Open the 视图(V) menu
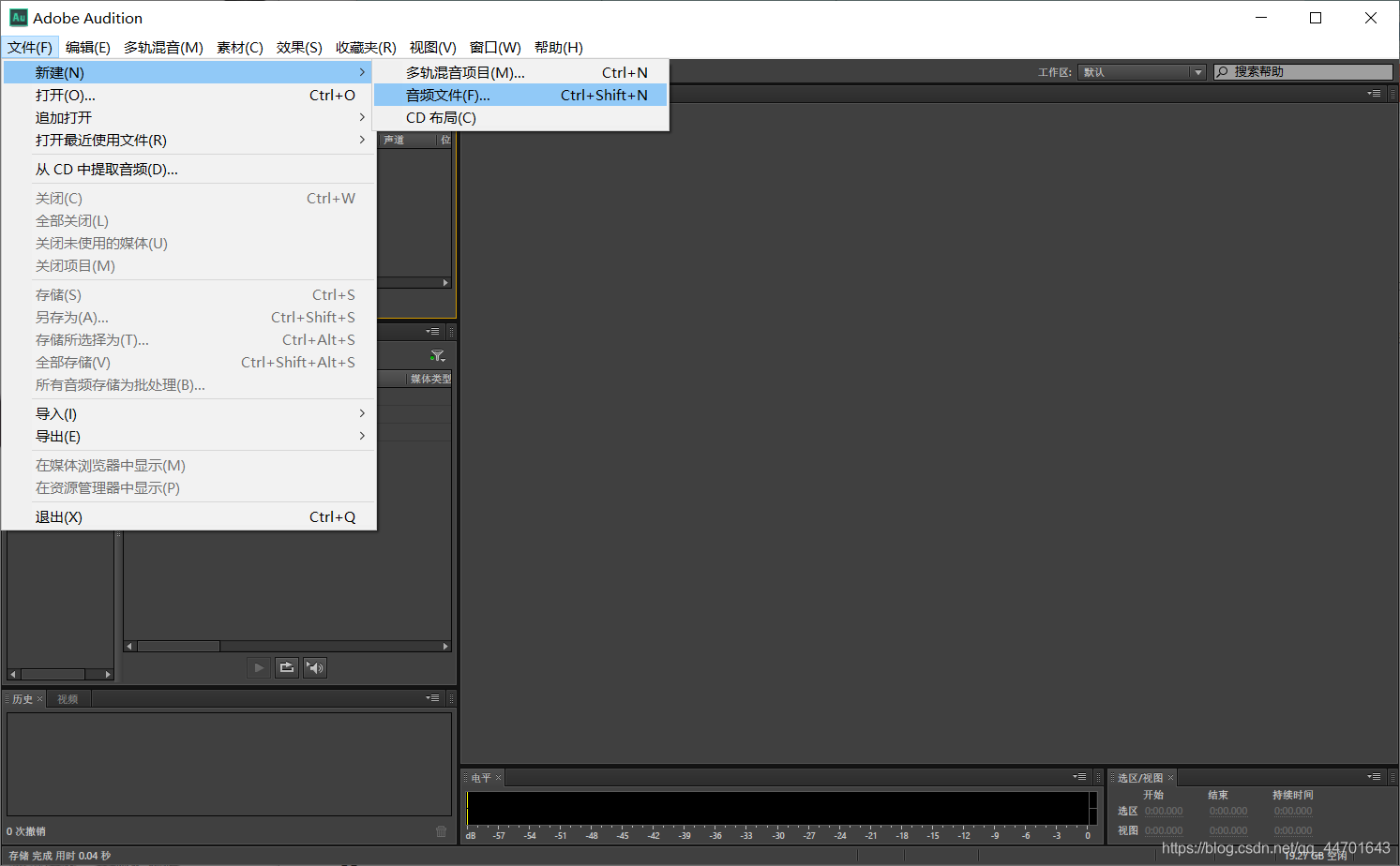This screenshot has width=1400, height=866. (433, 48)
